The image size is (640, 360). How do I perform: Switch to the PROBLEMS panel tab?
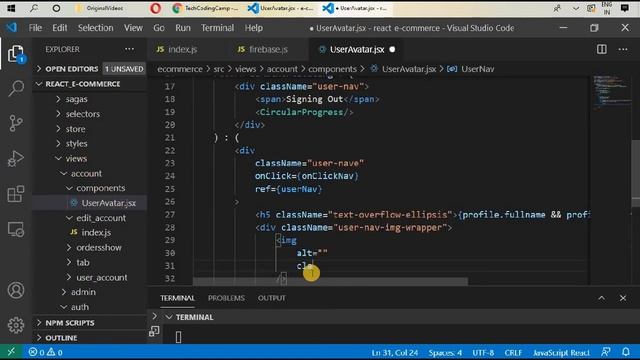pyautogui.click(x=226, y=298)
